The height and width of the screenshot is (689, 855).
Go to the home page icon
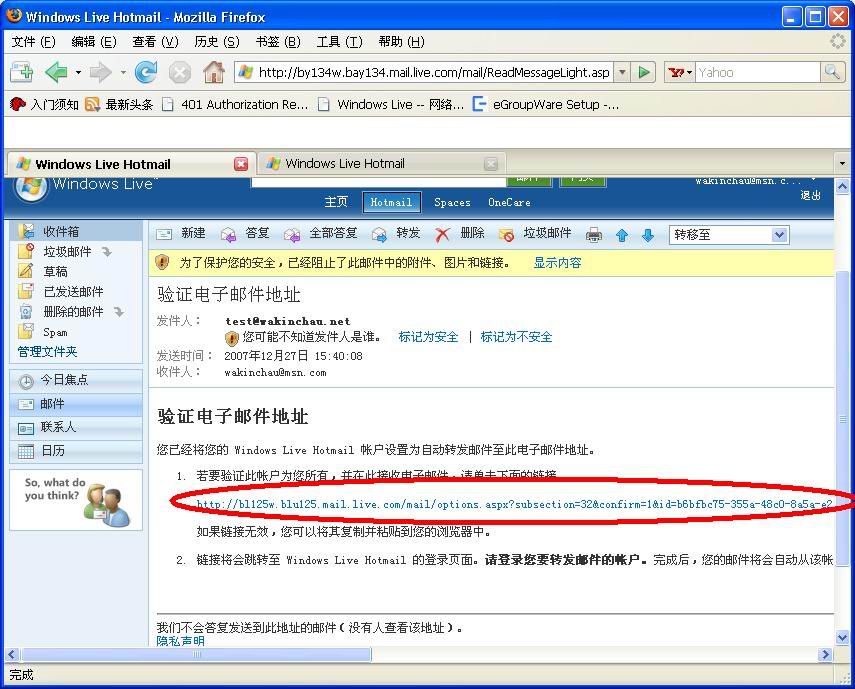(x=214, y=72)
